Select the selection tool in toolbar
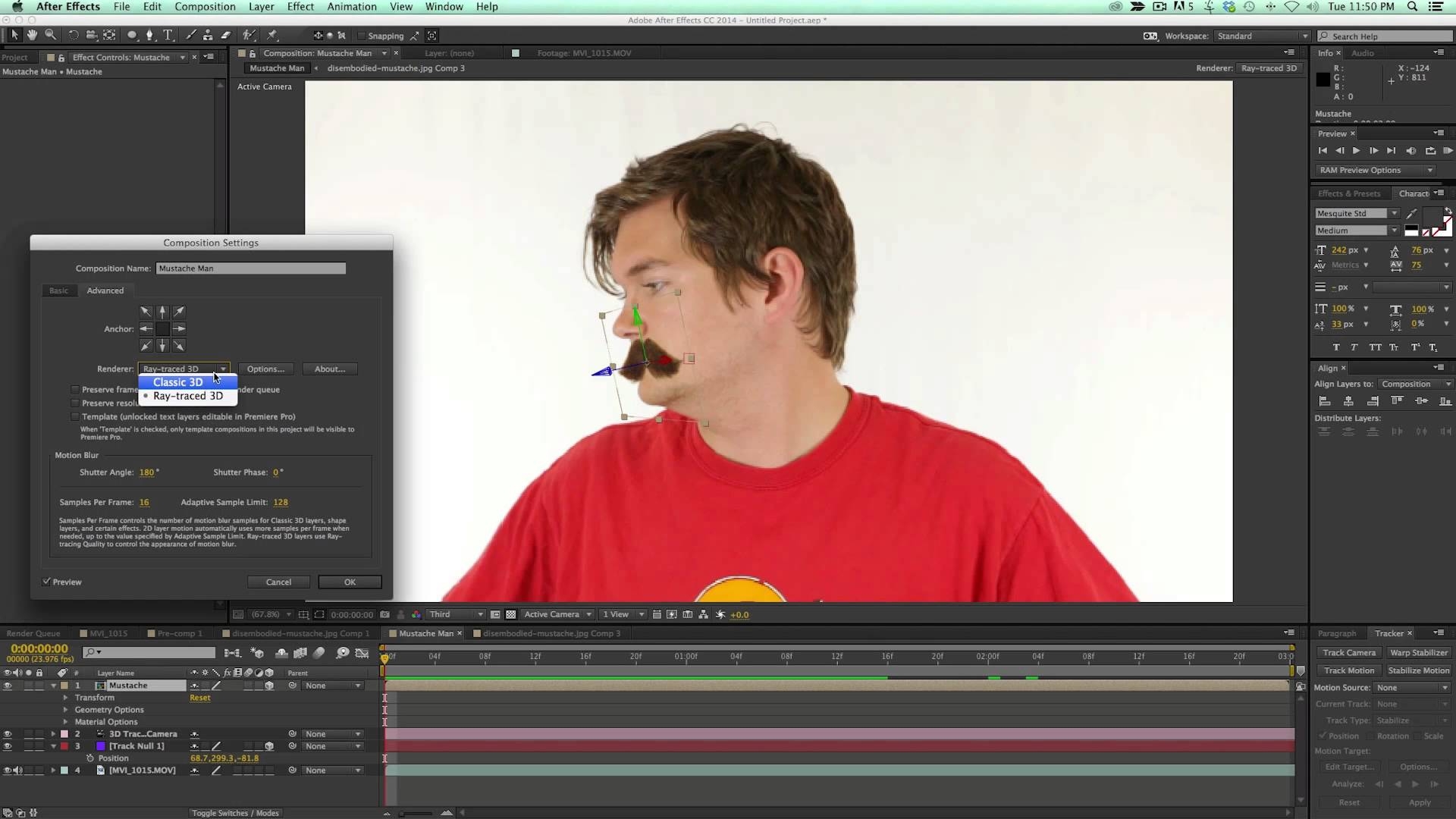 click(x=15, y=36)
